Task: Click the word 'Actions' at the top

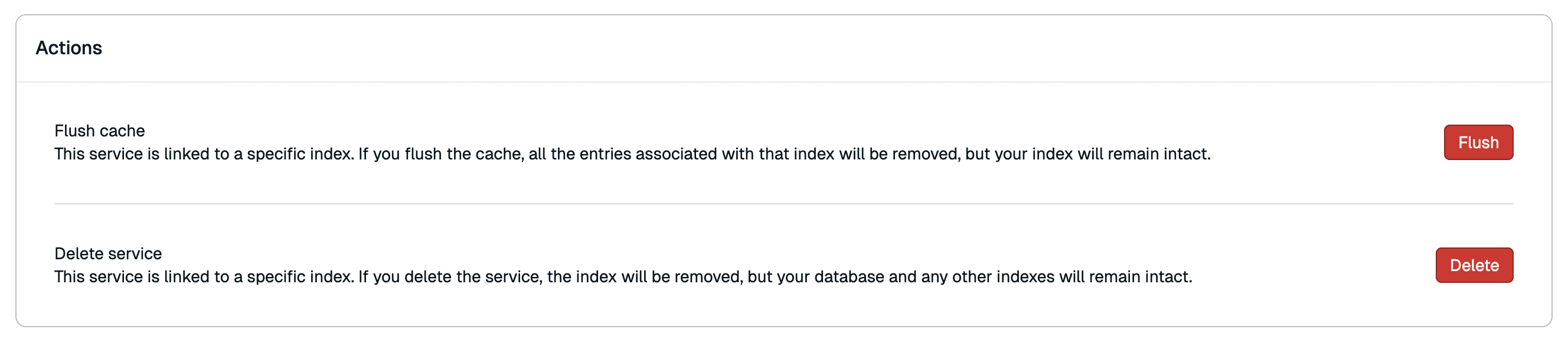Action: [69, 48]
